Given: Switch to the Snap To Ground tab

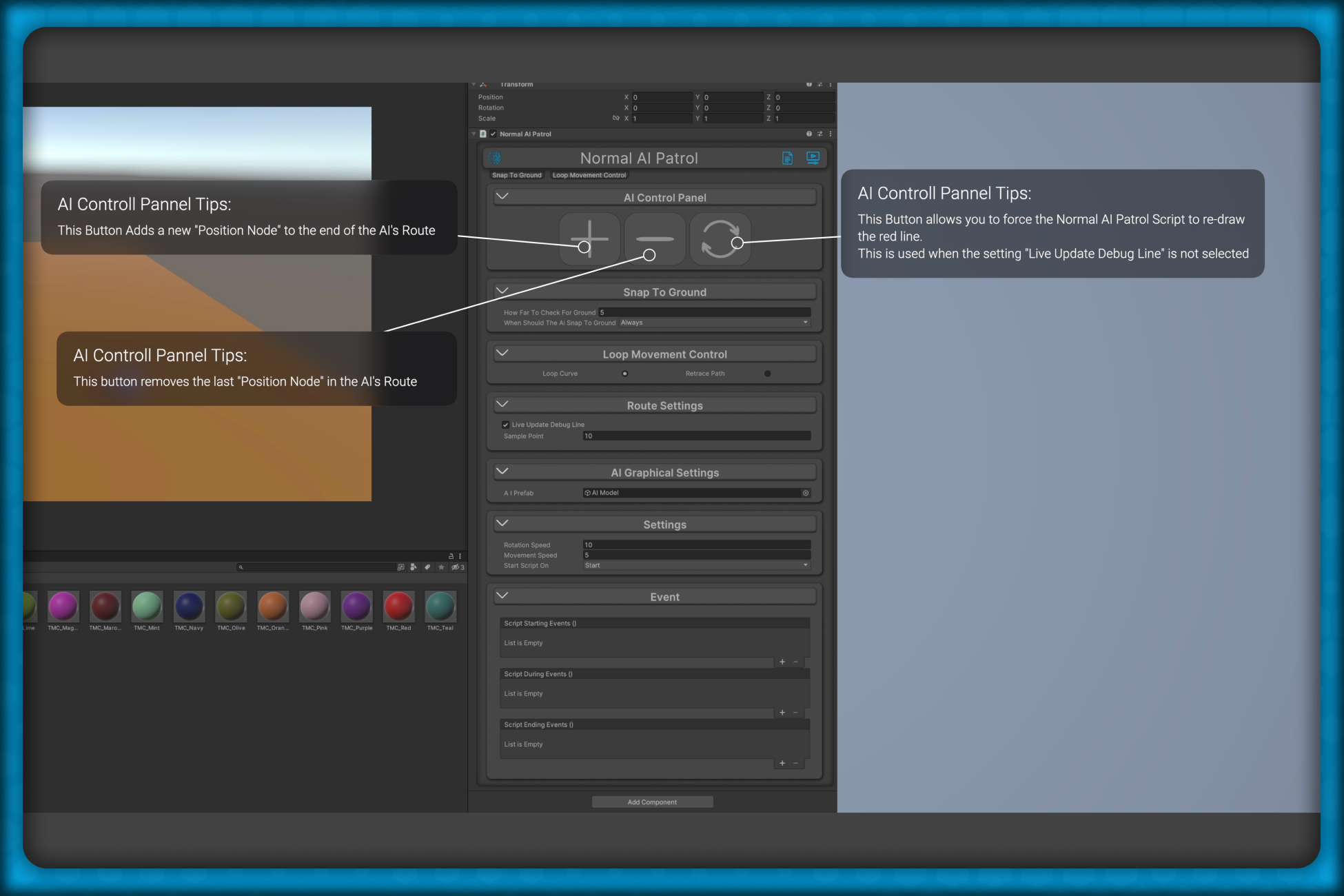Looking at the screenshot, I should [517, 175].
